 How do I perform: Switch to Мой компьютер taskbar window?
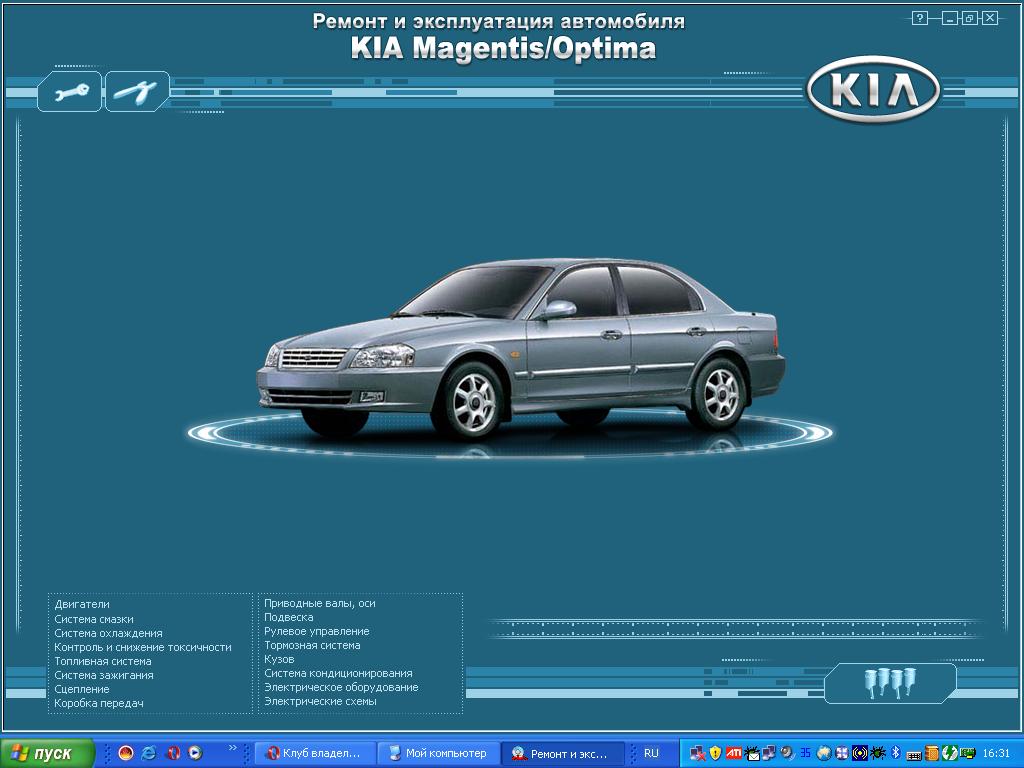click(438, 753)
